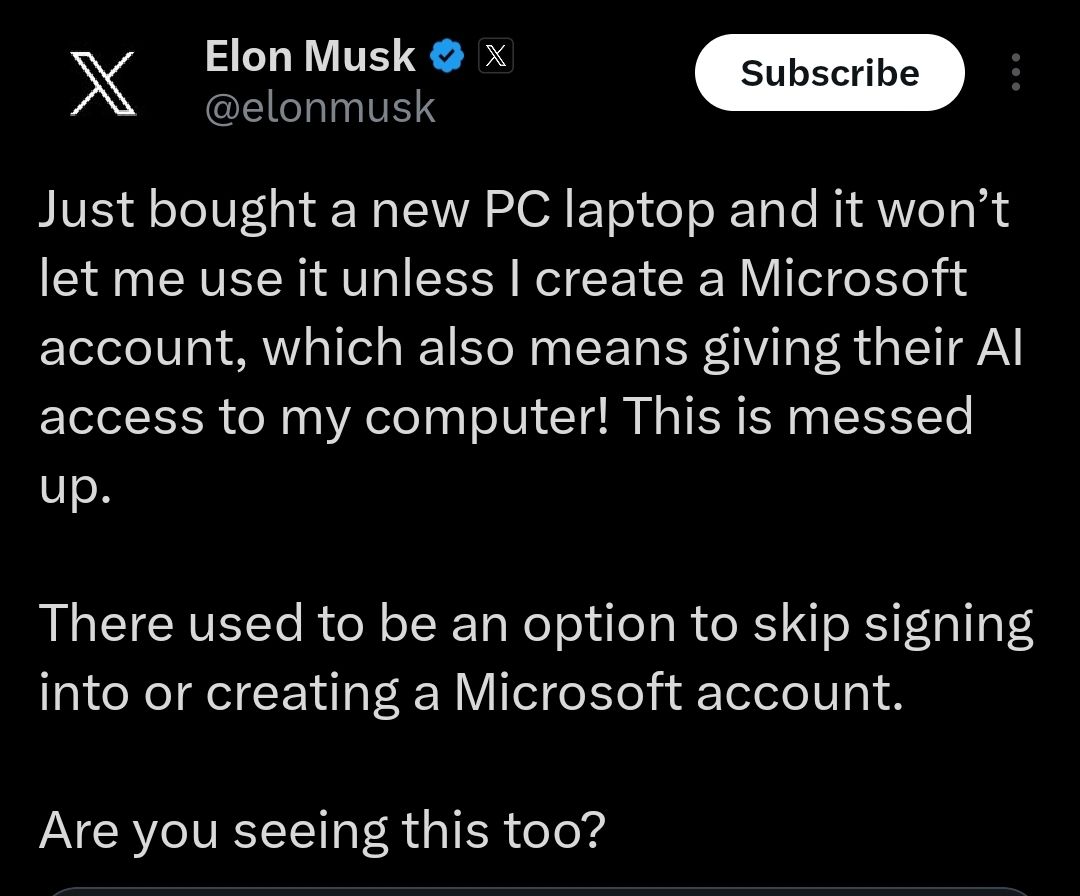Open the three-dot more options menu

point(1015,72)
